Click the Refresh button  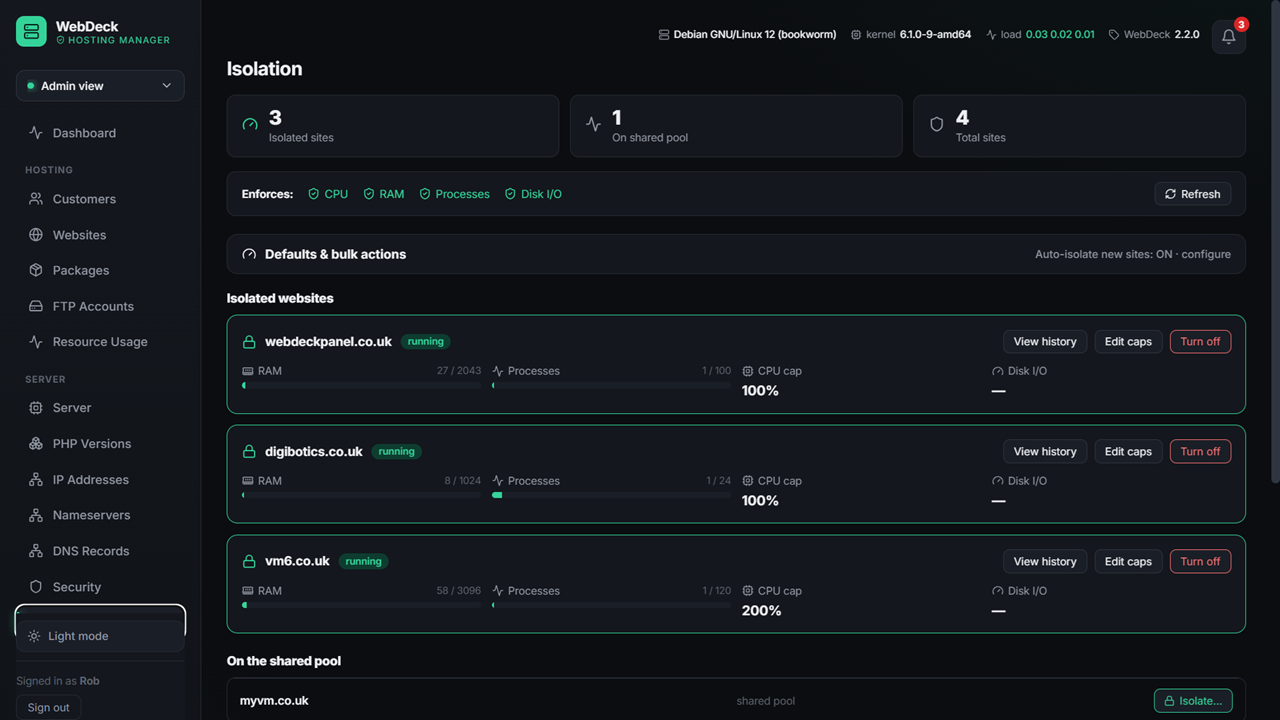(1193, 194)
